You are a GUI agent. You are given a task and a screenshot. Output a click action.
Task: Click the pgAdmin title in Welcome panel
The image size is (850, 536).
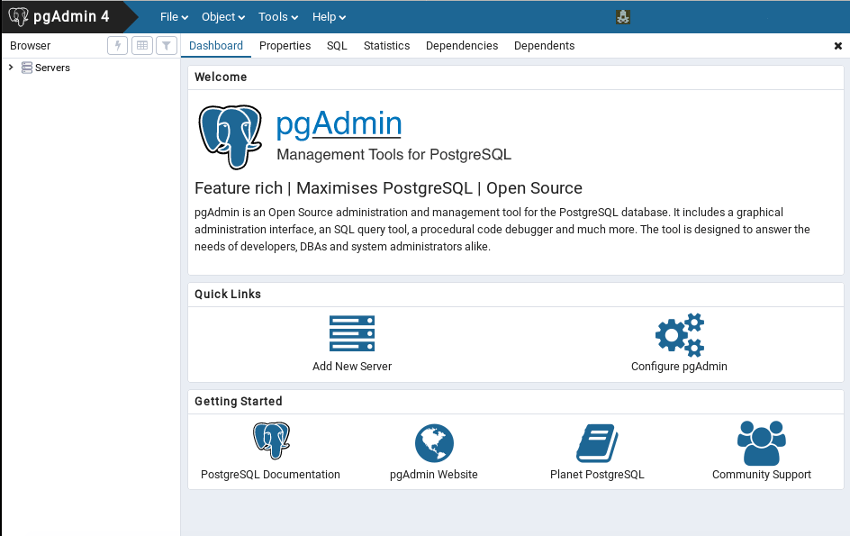[x=339, y=124]
